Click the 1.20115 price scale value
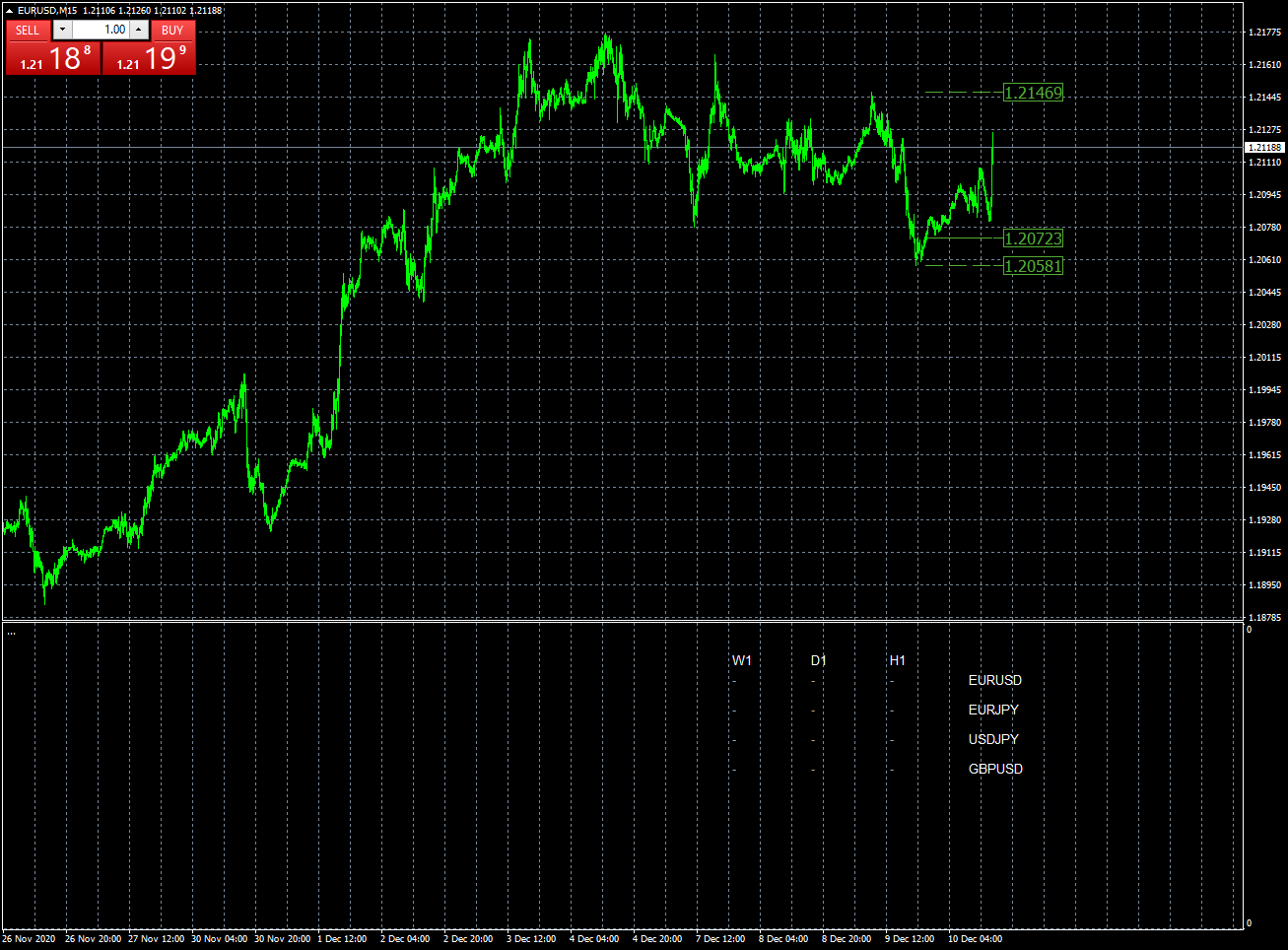Viewport: 1288px width, 950px height. [x=1265, y=358]
